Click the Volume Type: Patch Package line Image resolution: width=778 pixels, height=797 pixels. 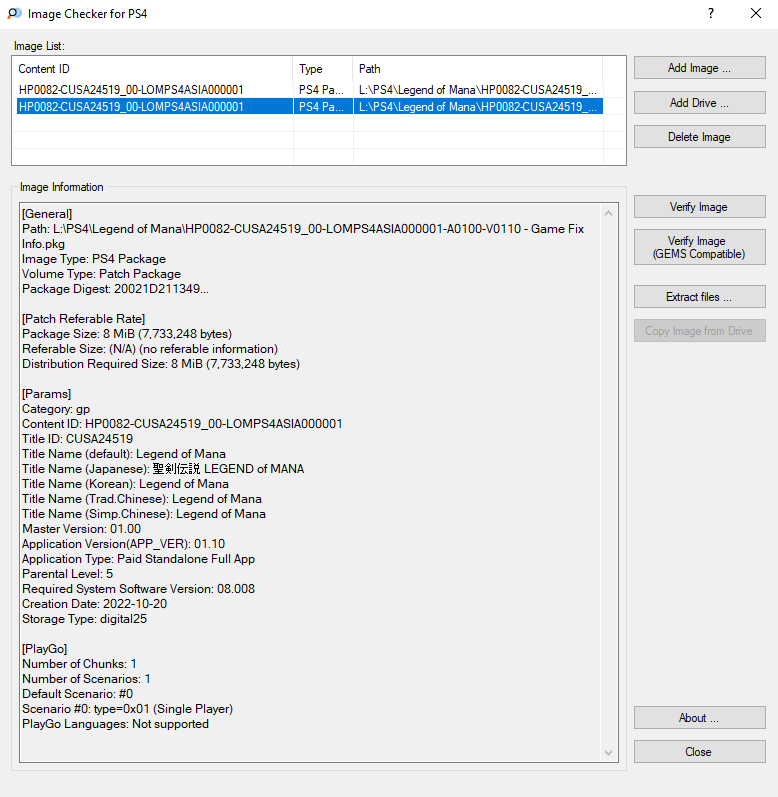coord(101,274)
